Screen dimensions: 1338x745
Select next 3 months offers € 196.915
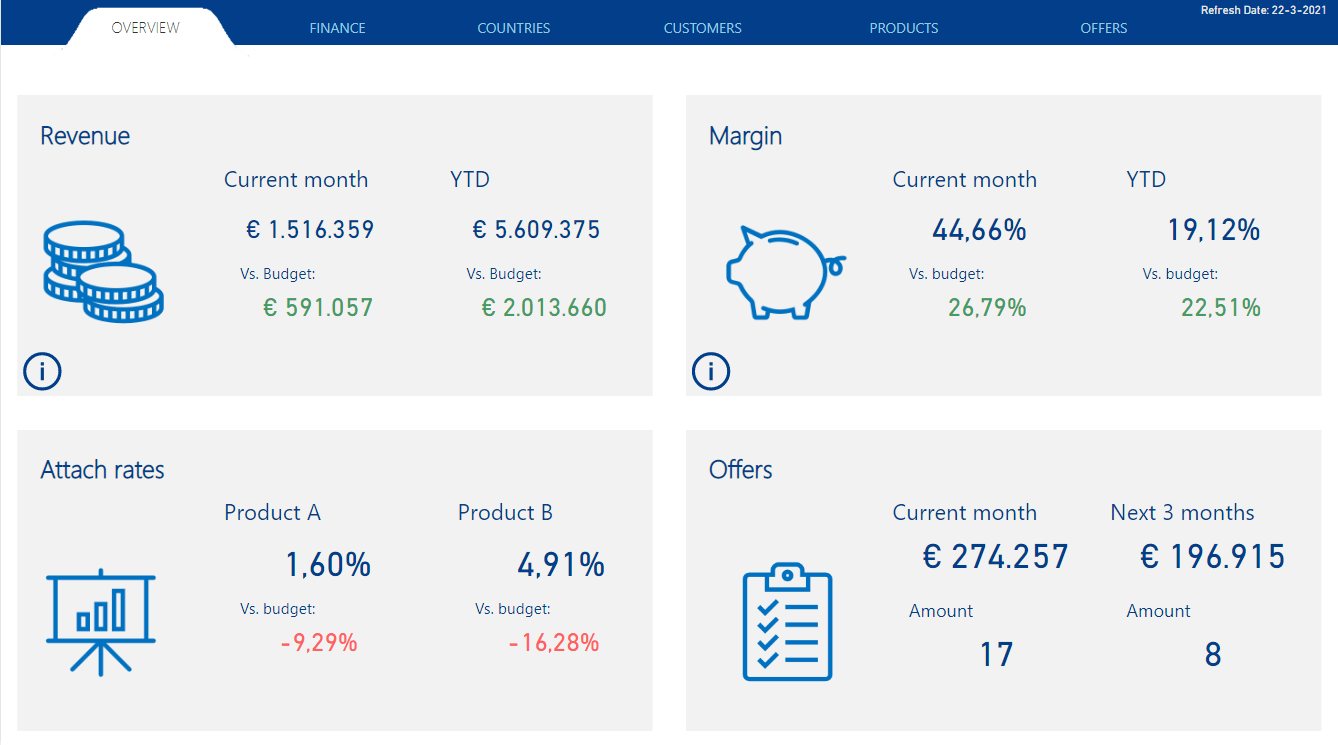click(1212, 557)
